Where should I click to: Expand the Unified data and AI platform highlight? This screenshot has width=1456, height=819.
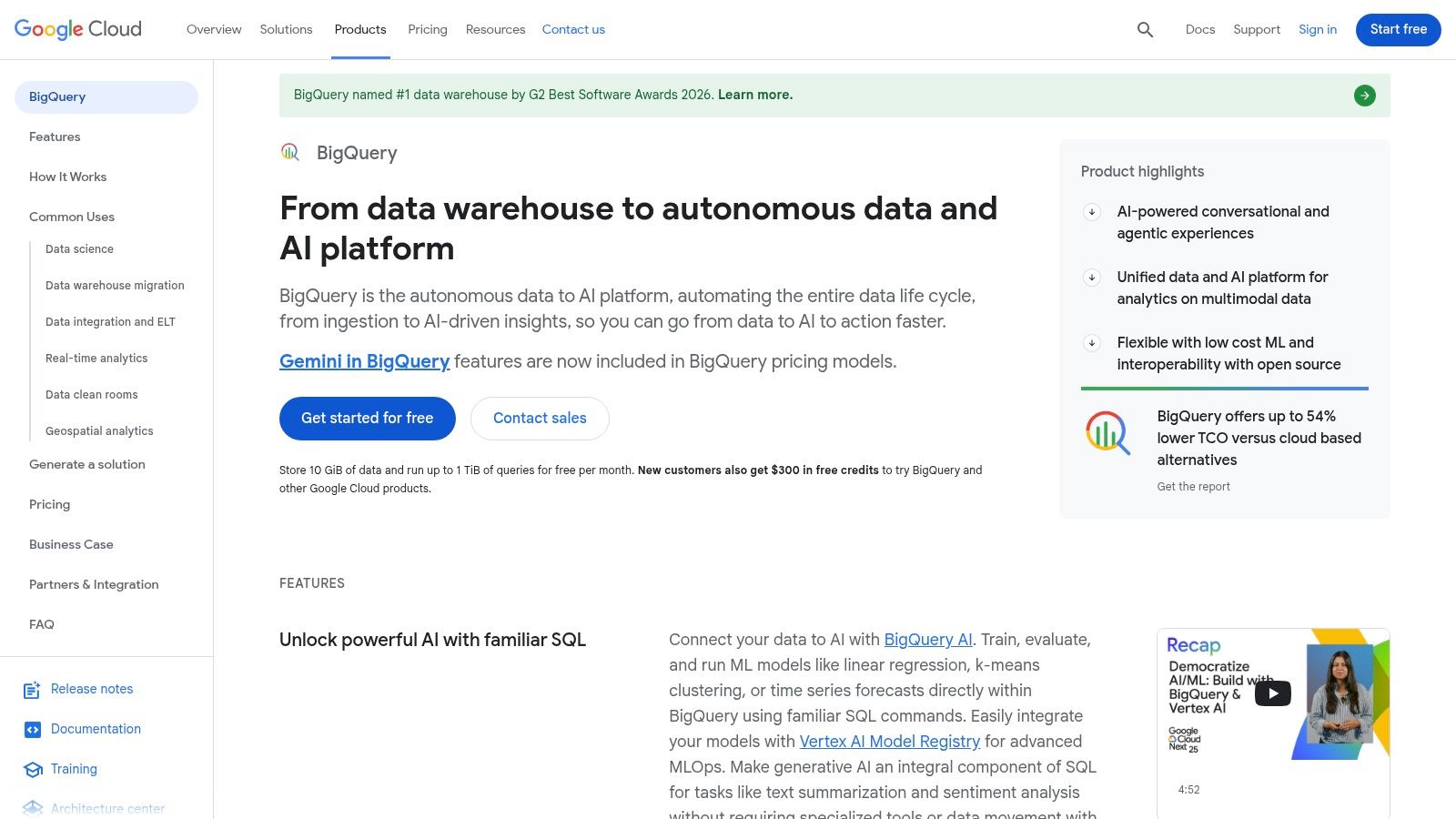coord(1091,278)
